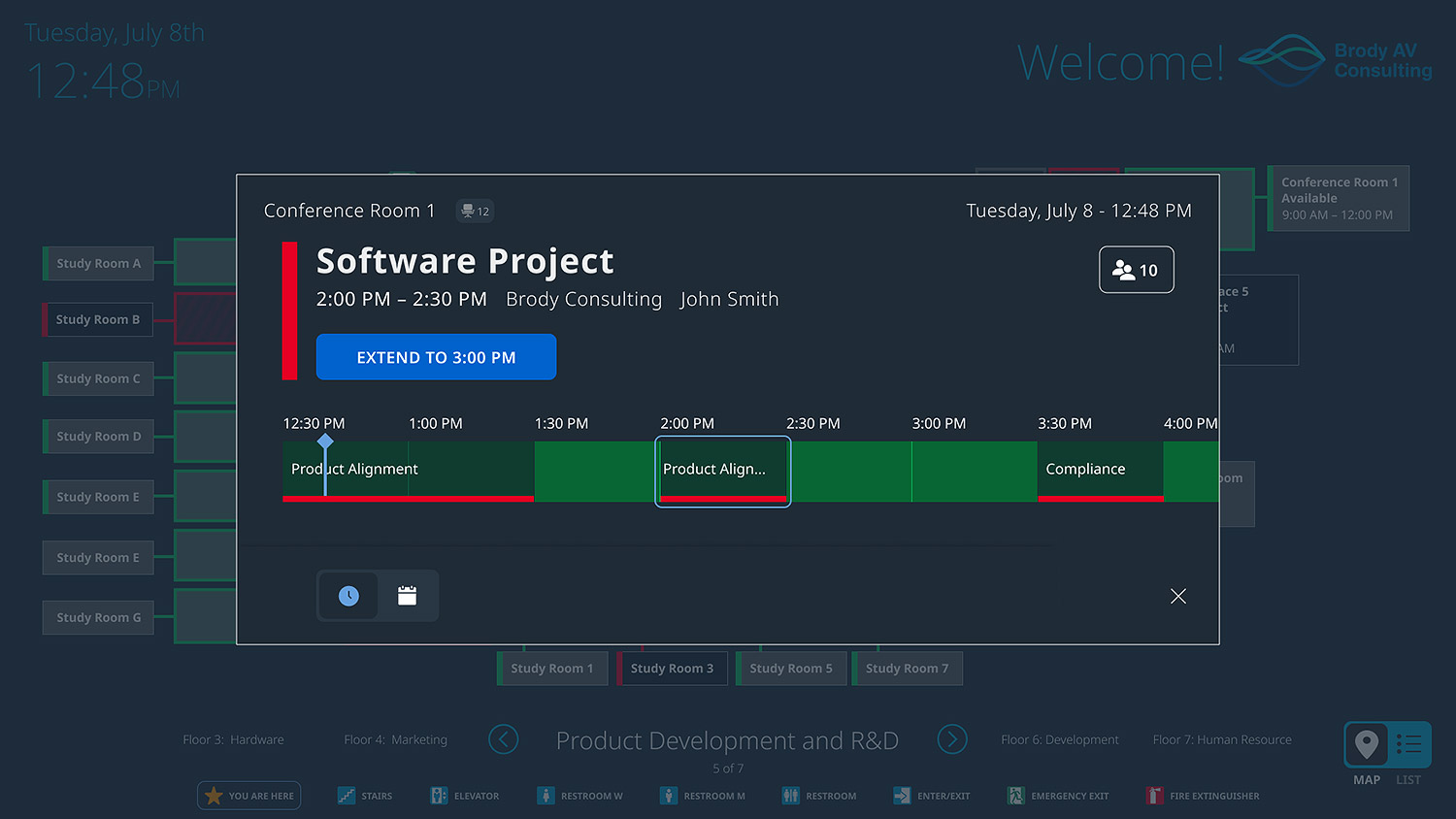Select the Compliance meeting block

(x=1100, y=470)
